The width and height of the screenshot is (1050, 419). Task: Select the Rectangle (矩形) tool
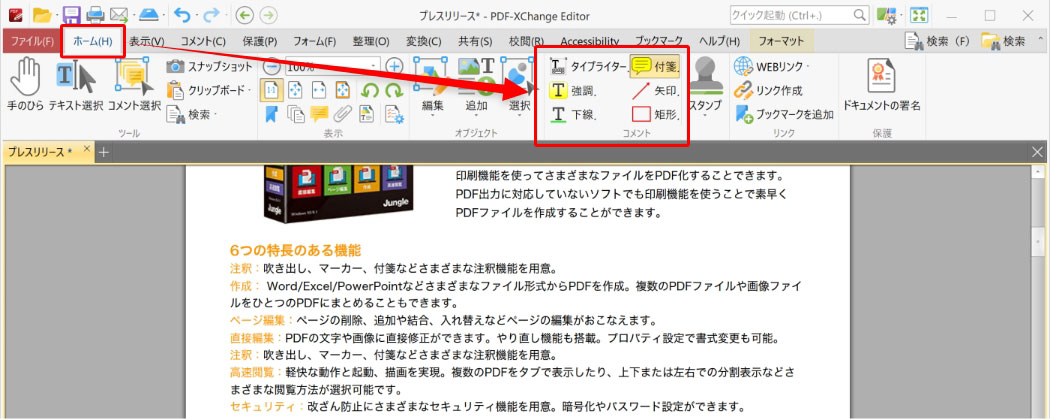[x=656, y=114]
